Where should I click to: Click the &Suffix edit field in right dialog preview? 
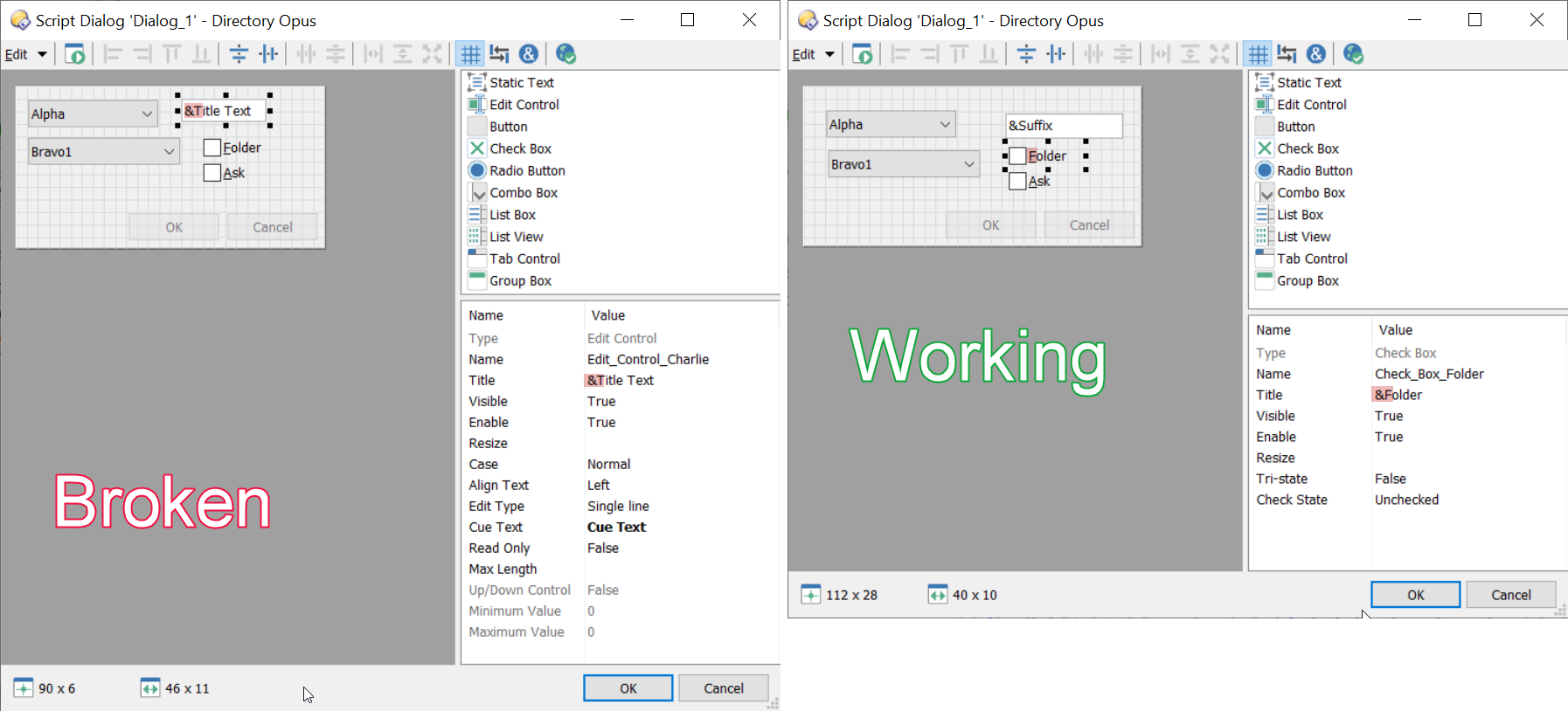[x=1064, y=126]
